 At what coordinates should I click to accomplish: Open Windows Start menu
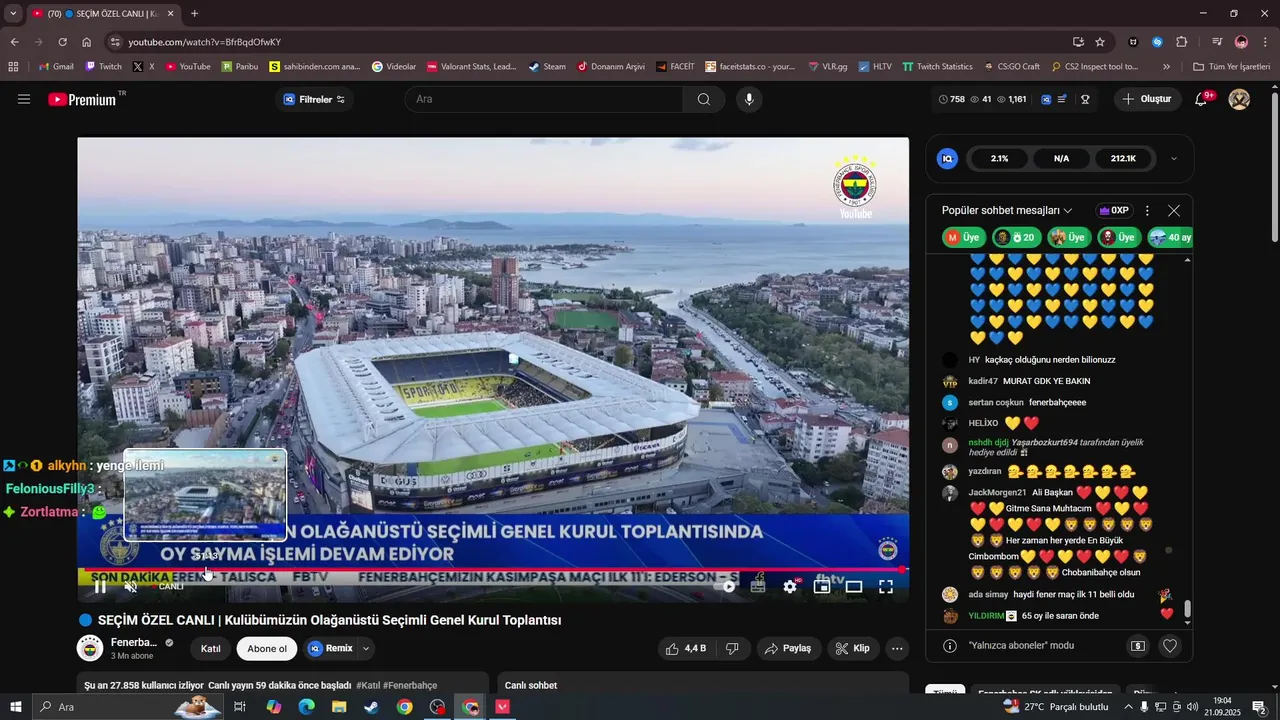[16, 707]
